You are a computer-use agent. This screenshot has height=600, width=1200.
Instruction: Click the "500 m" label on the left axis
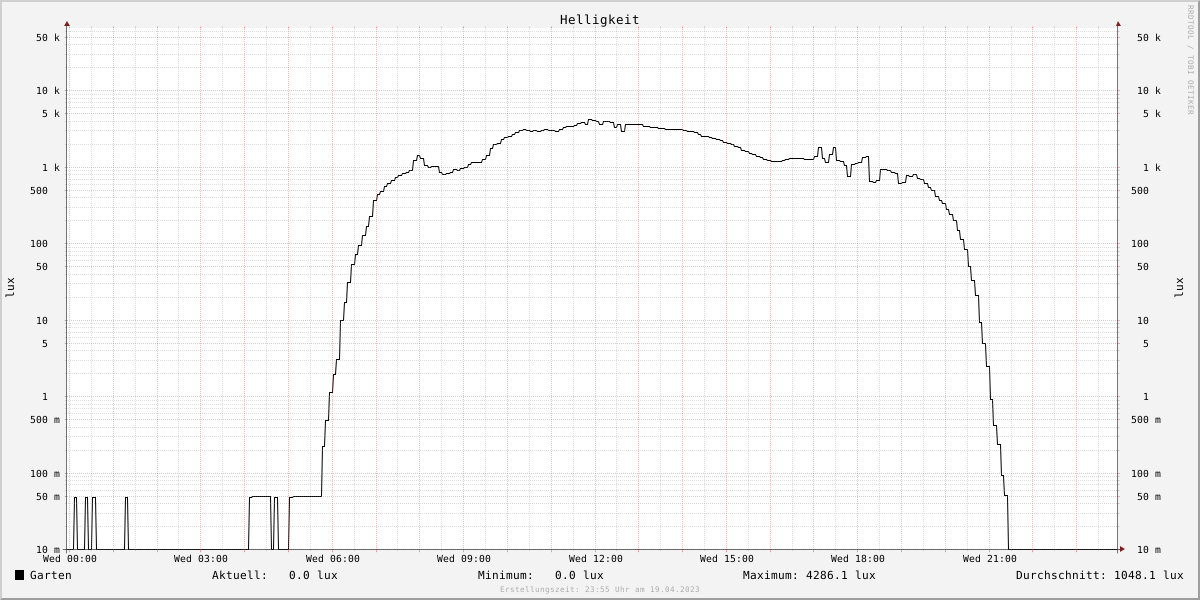[x=44, y=420]
